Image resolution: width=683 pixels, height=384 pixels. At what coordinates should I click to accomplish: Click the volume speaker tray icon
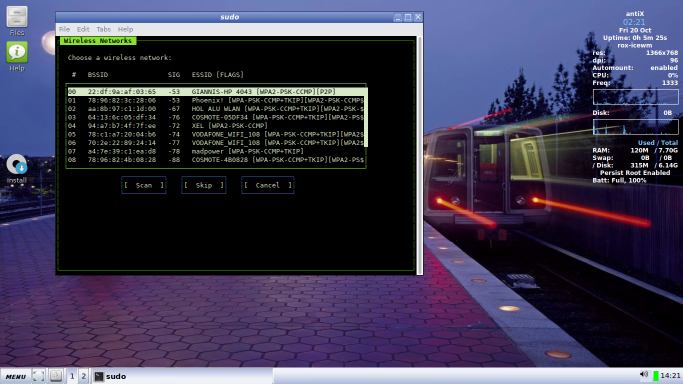click(x=644, y=375)
